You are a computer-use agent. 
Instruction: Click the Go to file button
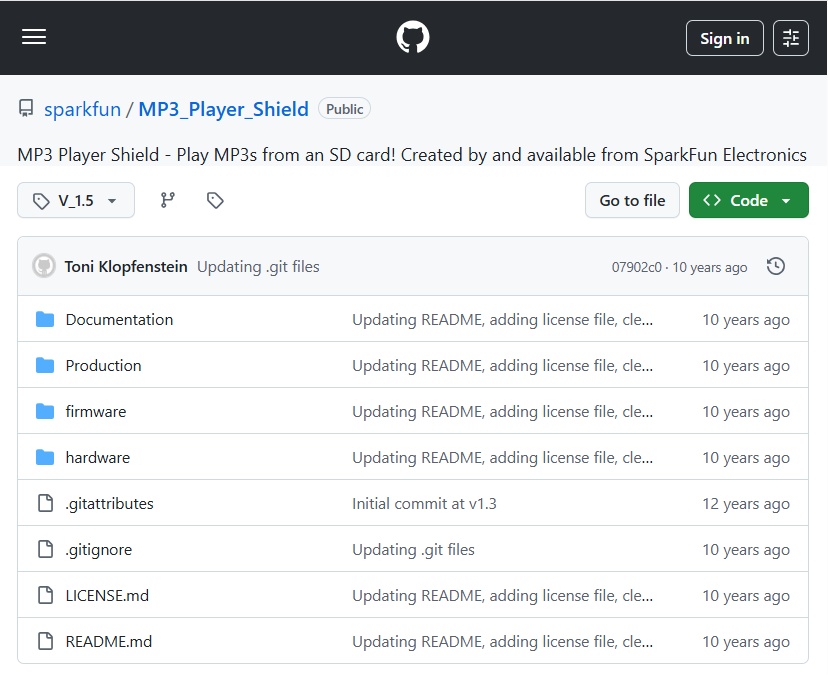(632, 201)
